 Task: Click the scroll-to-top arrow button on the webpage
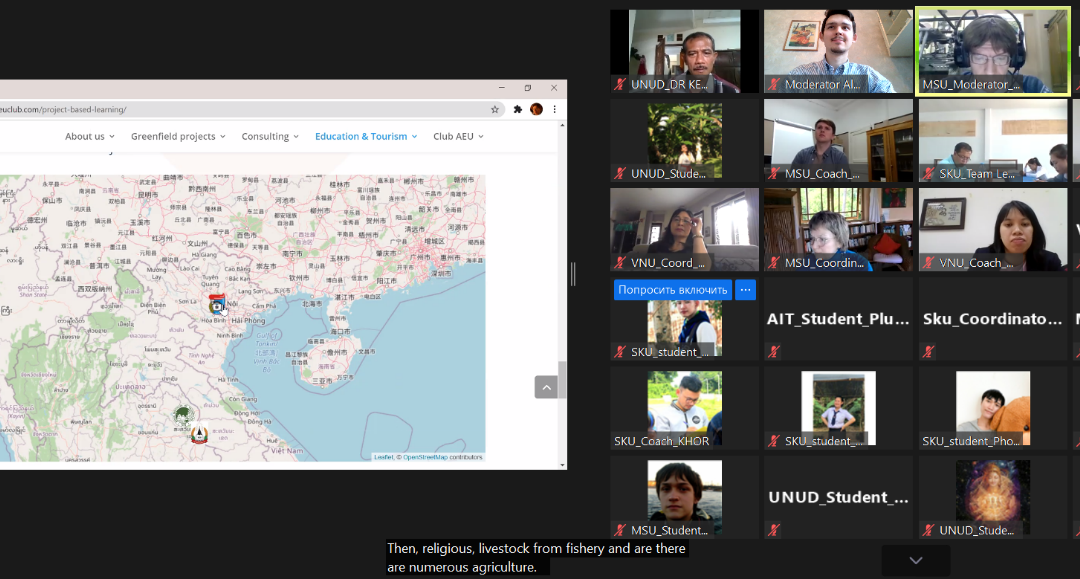pyautogui.click(x=546, y=387)
